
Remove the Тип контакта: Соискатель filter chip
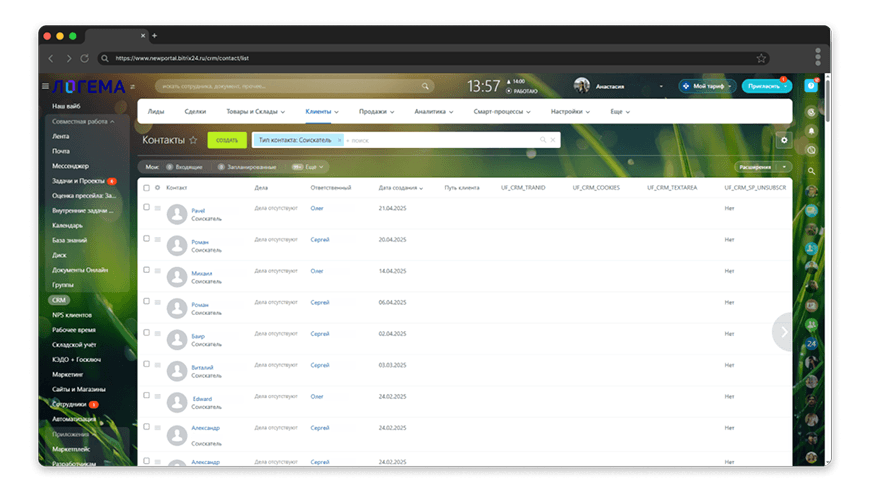pyautogui.click(x=340, y=140)
